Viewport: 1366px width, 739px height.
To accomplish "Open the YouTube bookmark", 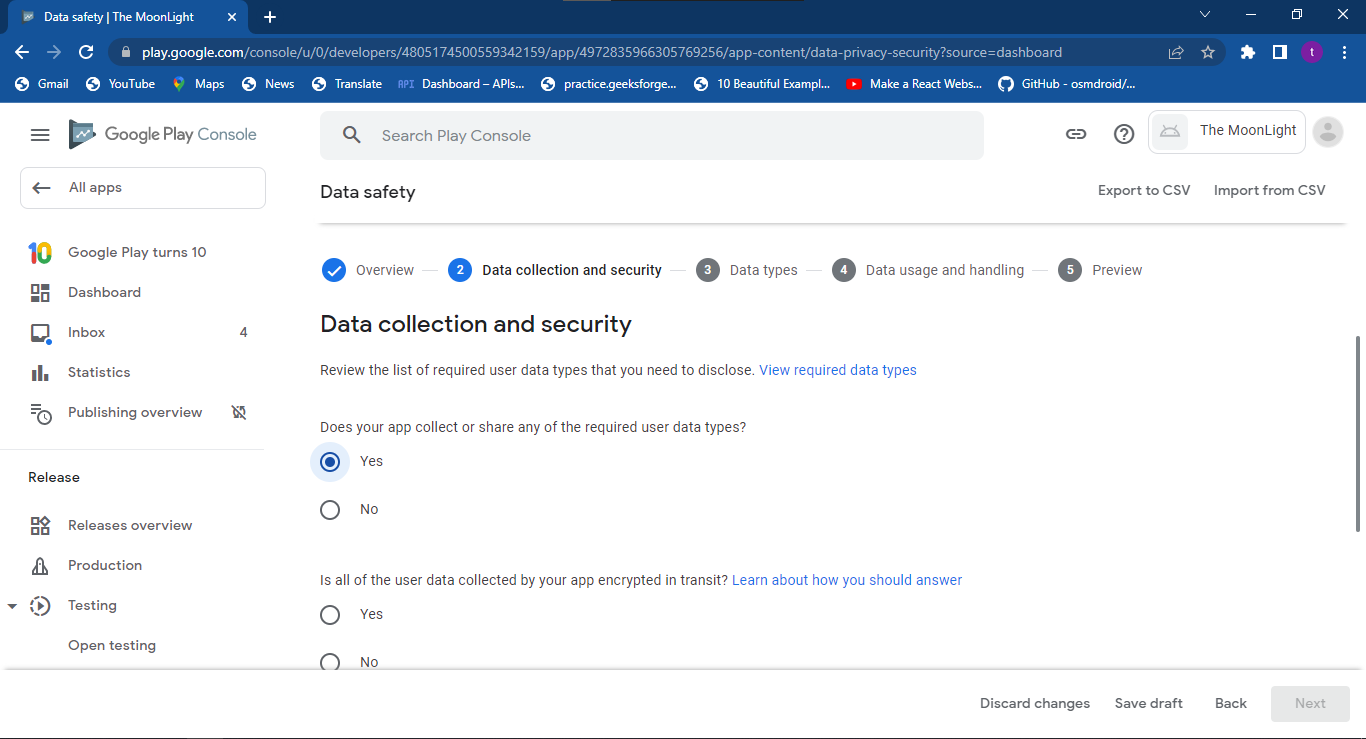I will point(120,84).
